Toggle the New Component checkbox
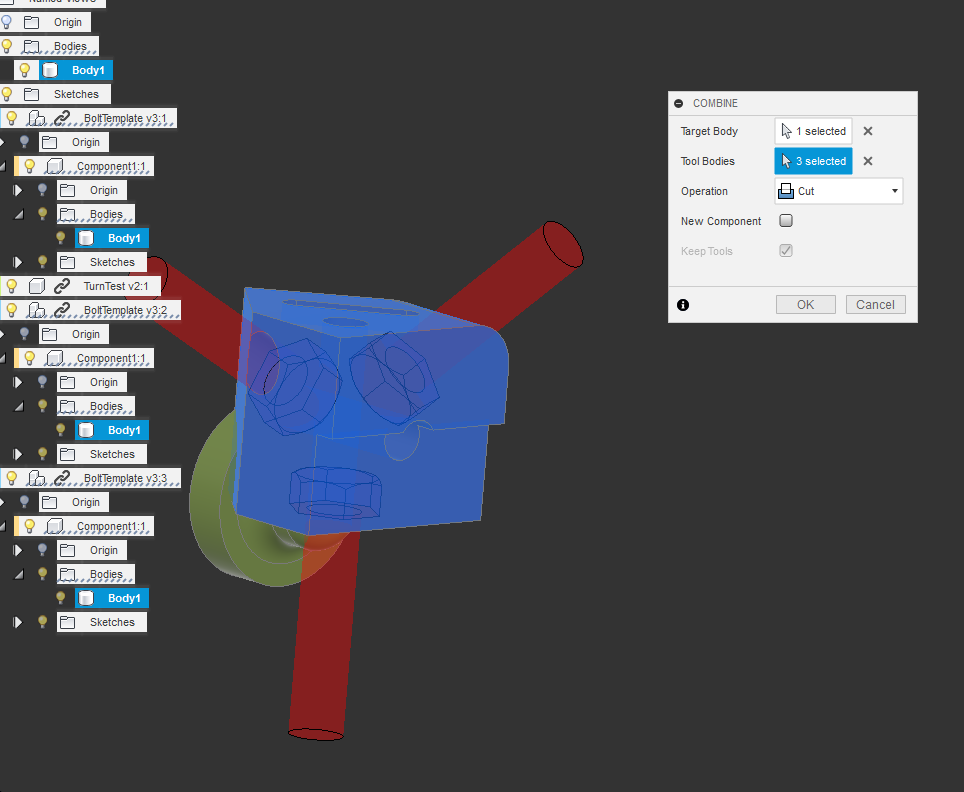This screenshot has width=964, height=792. (x=786, y=221)
